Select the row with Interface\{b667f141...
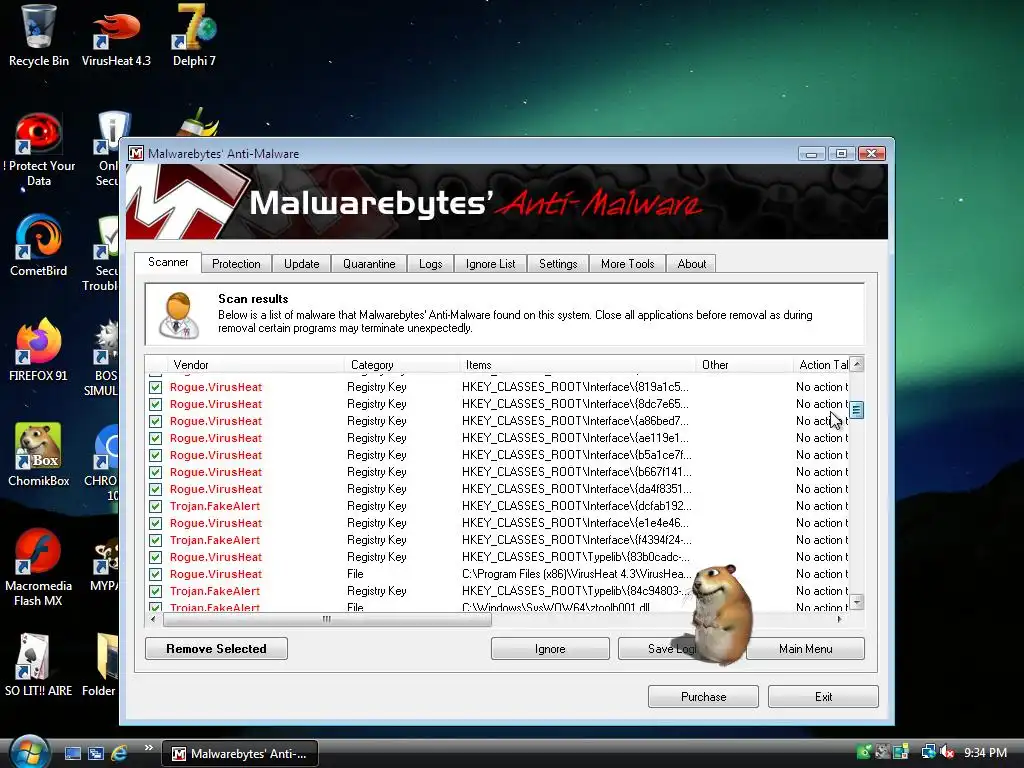 (496, 472)
